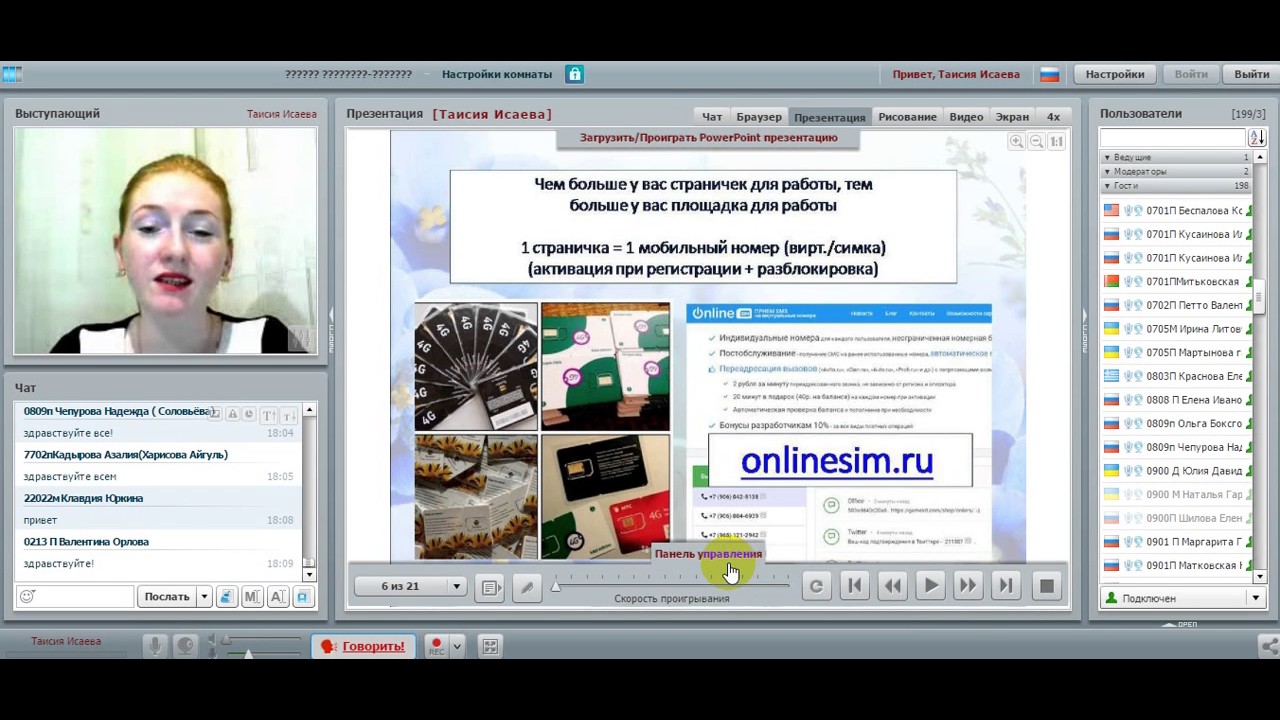This screenshot has width=1280, height=720.
Task: Click the speaker volume slider handle
Action: click(226, 639)
